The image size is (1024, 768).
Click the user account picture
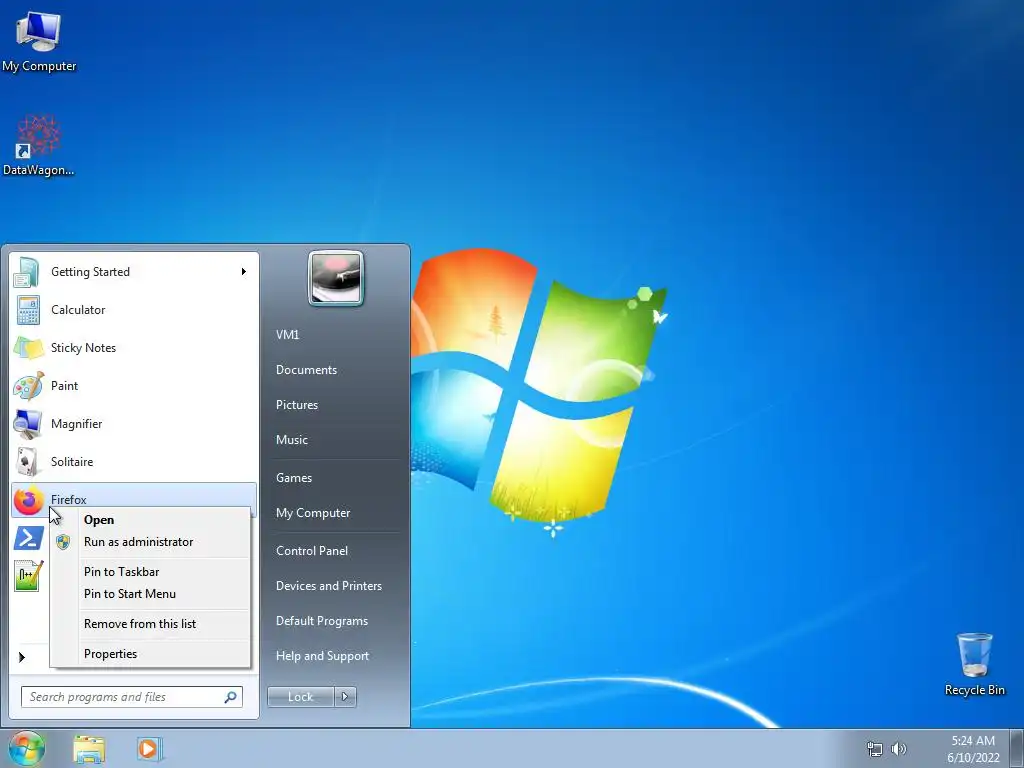(x=336, y=278)
